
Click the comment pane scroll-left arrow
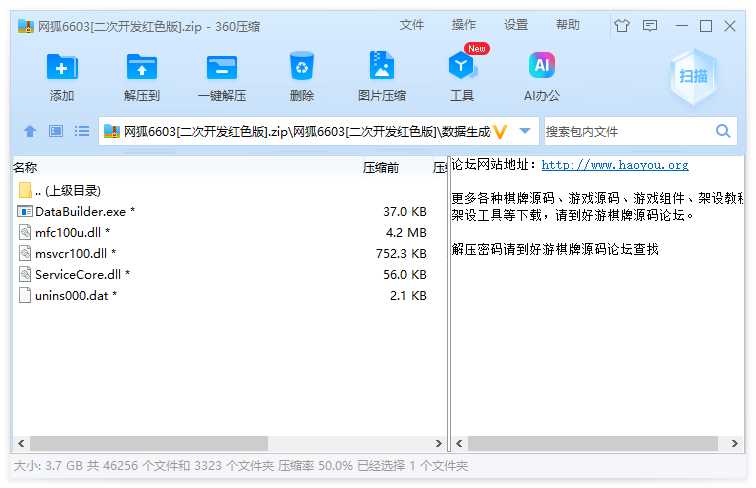(459, 443)
